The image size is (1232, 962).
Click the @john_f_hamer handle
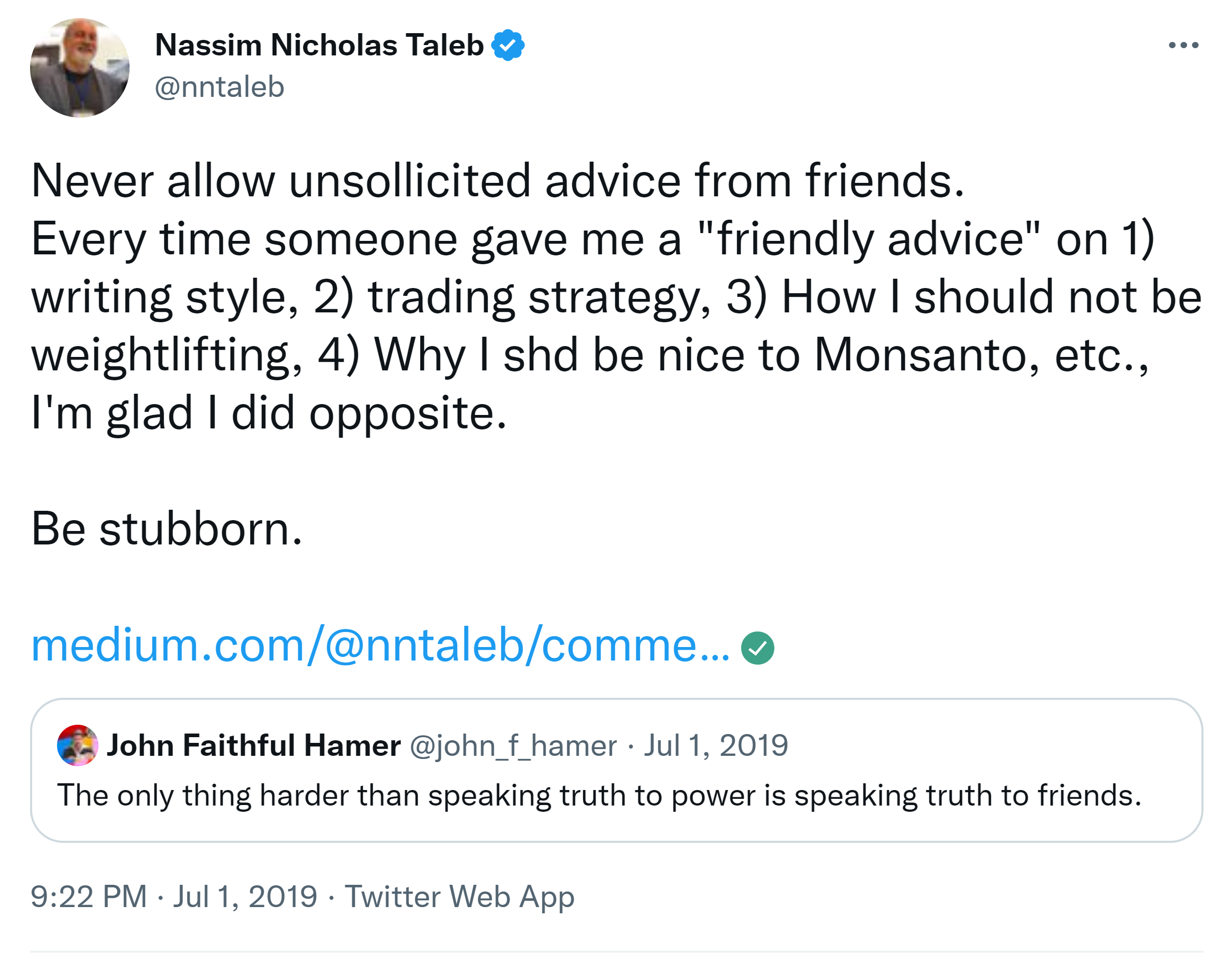coord(513,745)
